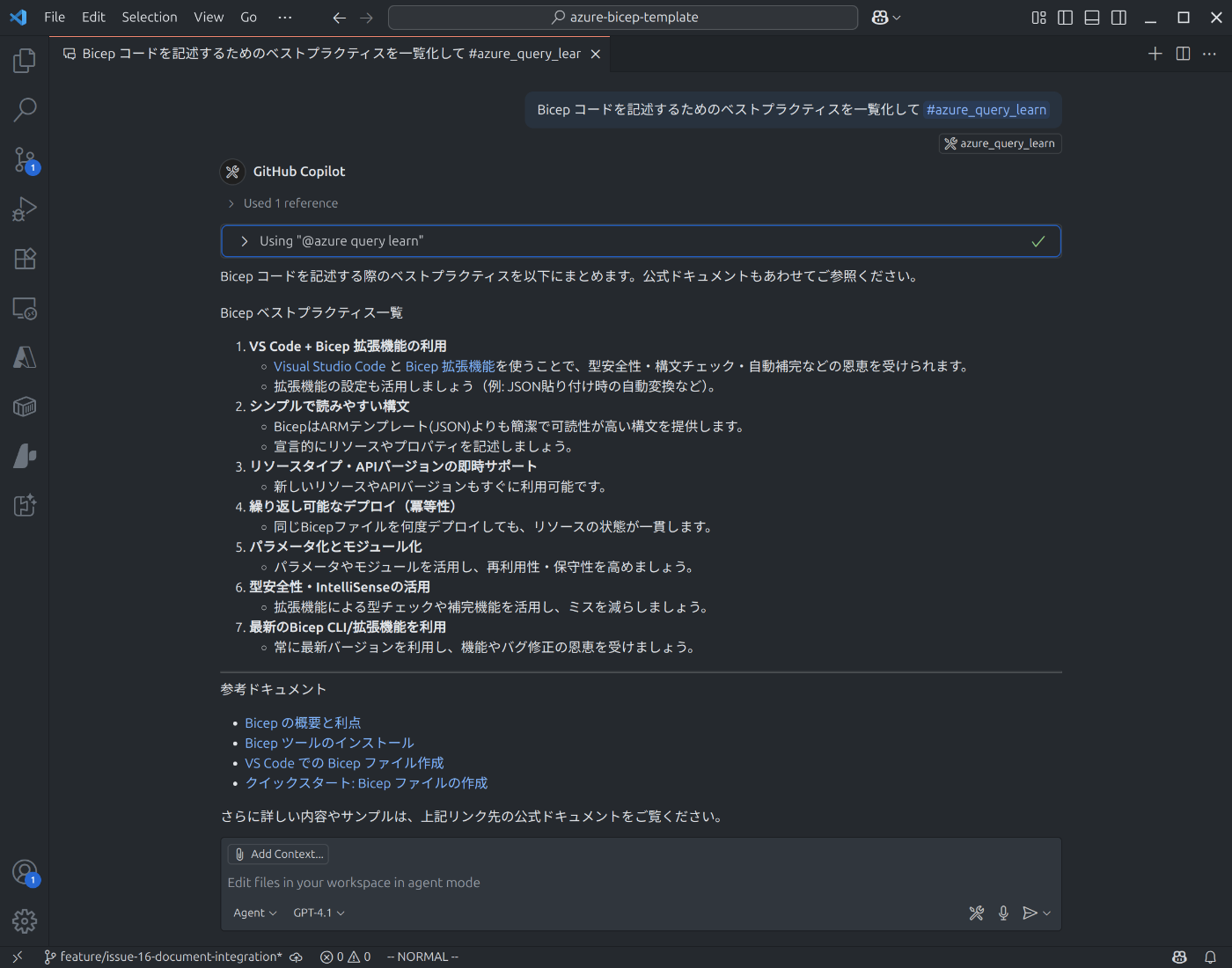The image size is (1232, 968).
Task: Toggle the Panel visibility
Action: pyautogui.click(x=1092, y=18)
